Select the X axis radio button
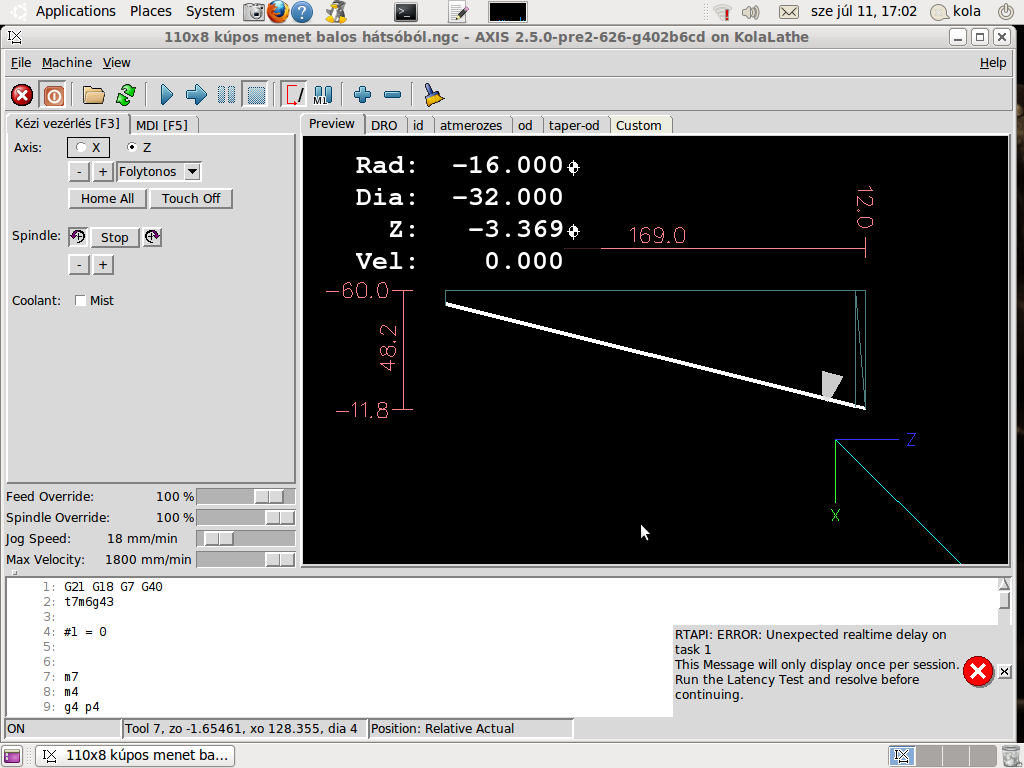The height and width of the screenshot is (768, 1024). click(82, 147)
